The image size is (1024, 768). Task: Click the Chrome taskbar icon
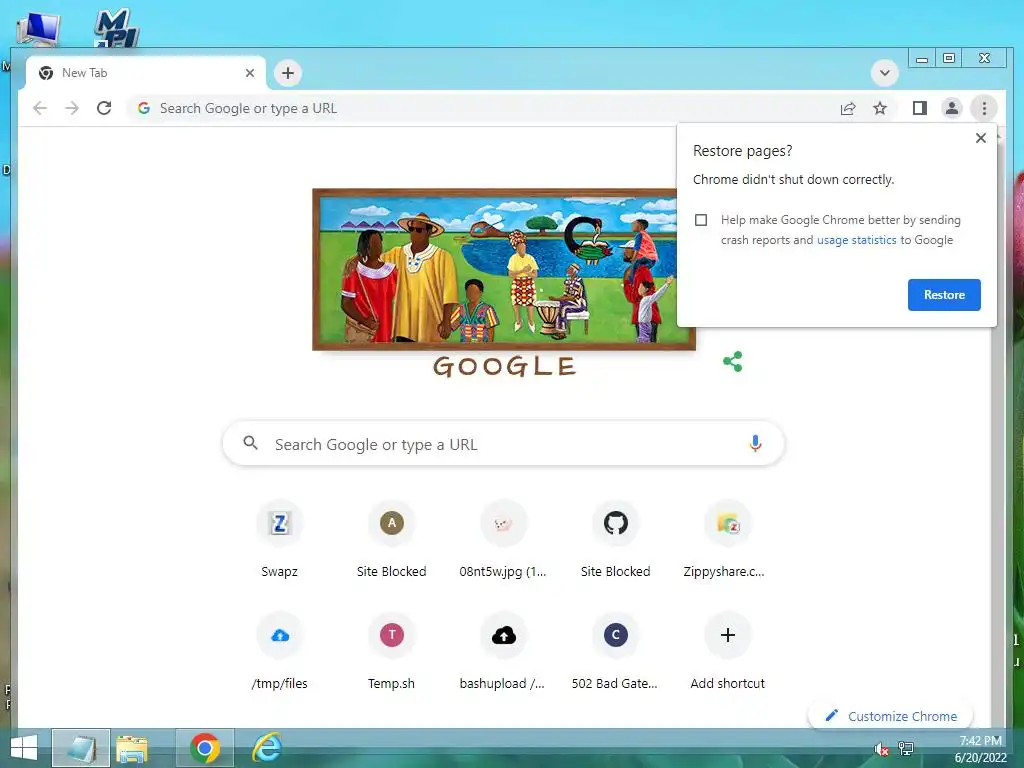[x=204, y=748]
